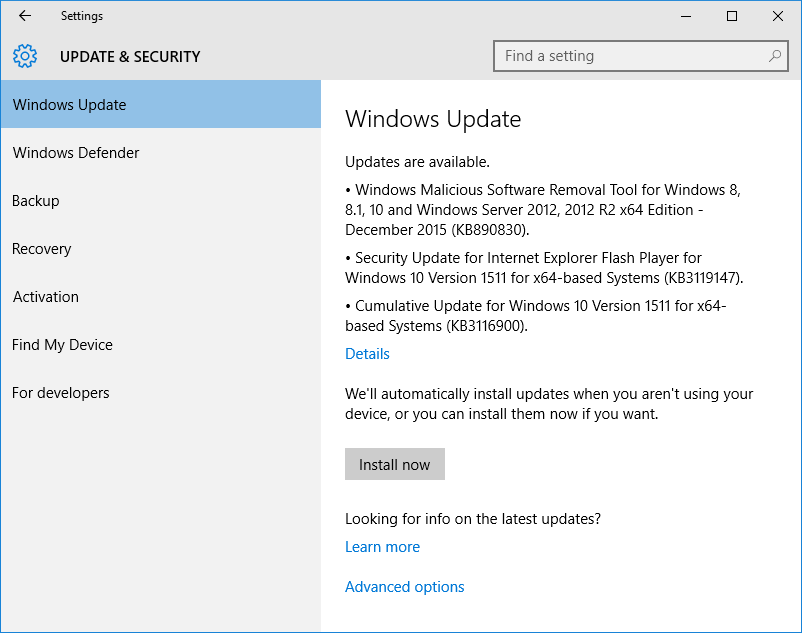Open Learn more link
The width and height of the screenshot is (802, 633).
pos(382,547)
